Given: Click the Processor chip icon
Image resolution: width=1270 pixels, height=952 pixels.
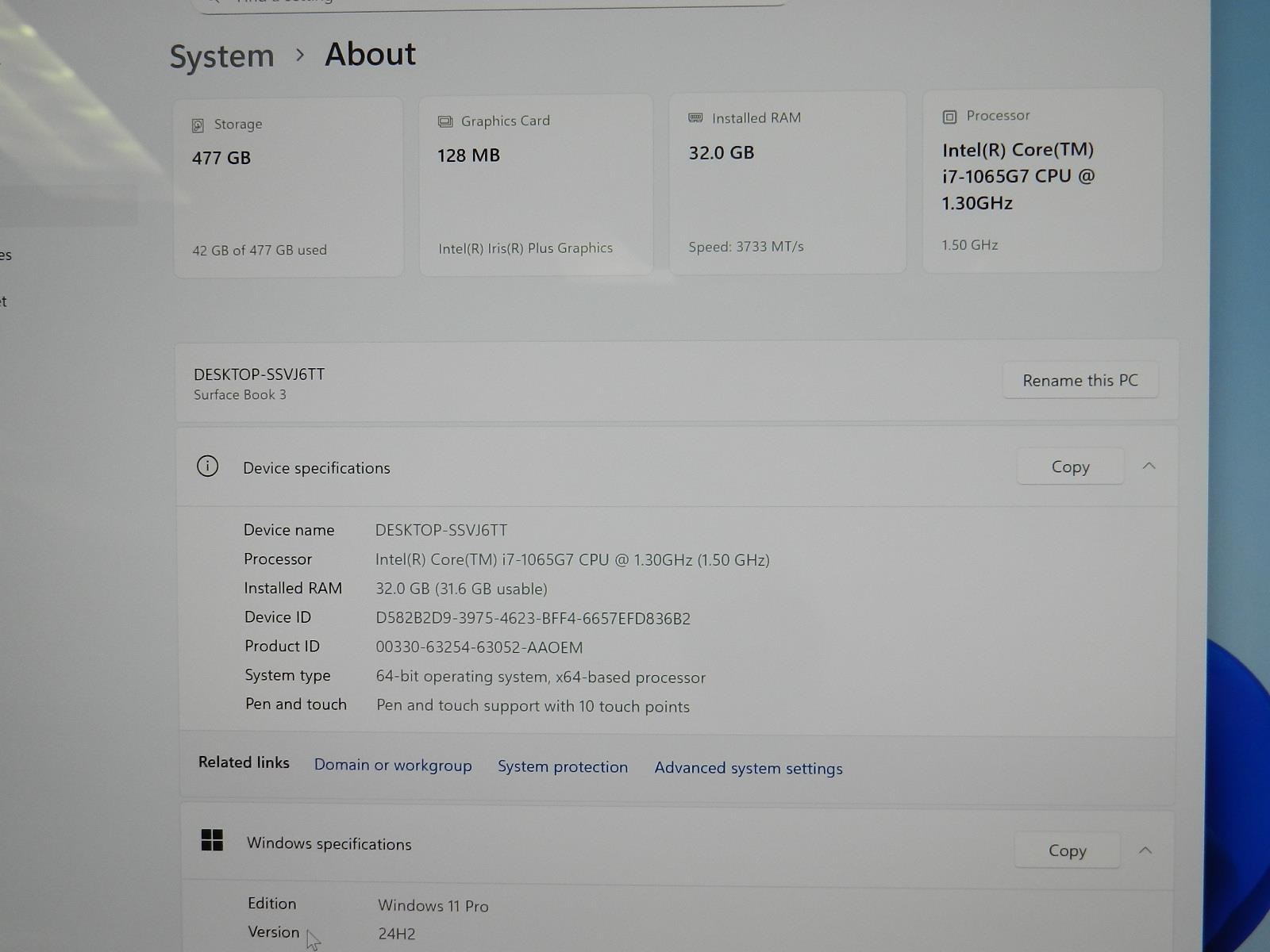Looking at the screenshot, I should (949, 117).
